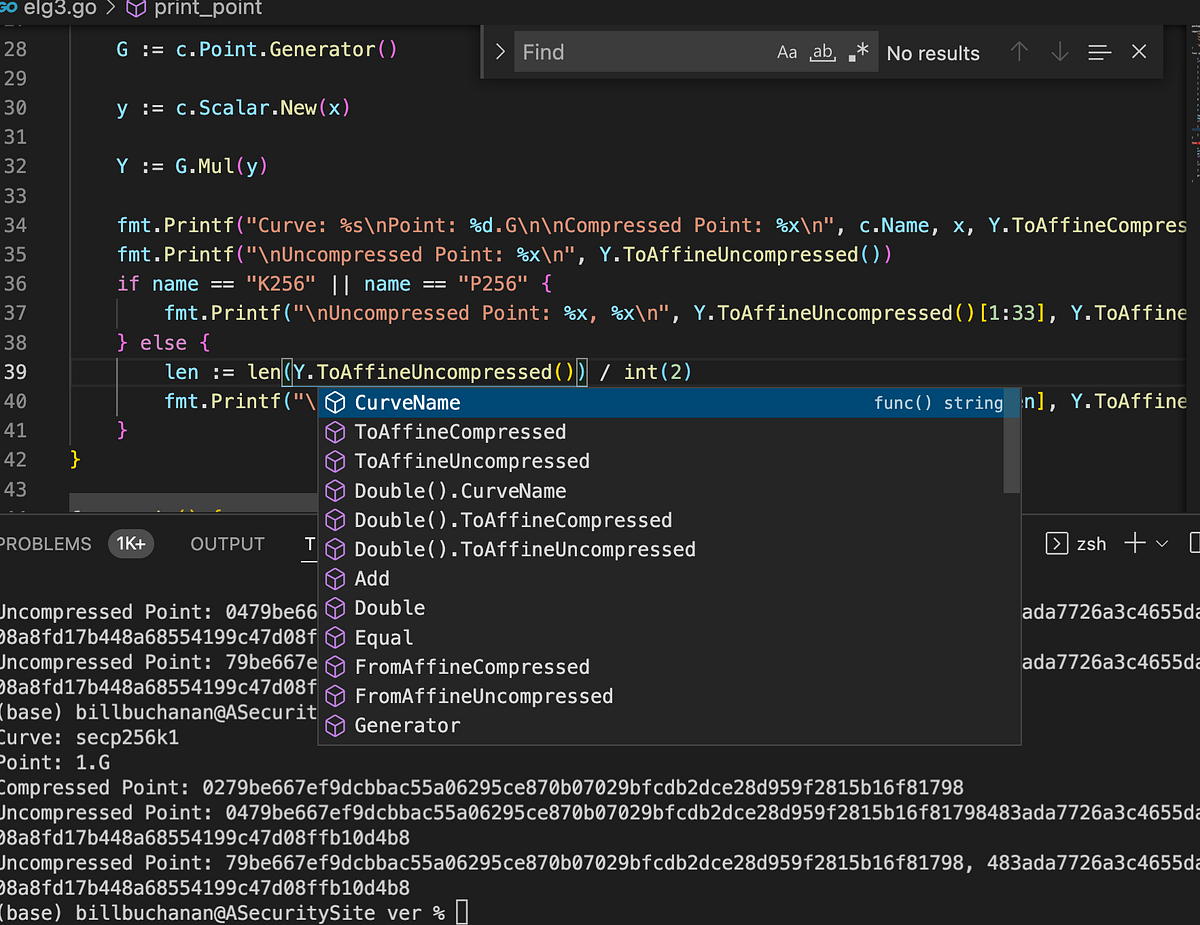1200x925 pixels.
Task: Click the icon beside Double().ToAffineCompressed suggestion
Action: pyautogui.click(x=336, y=520)
